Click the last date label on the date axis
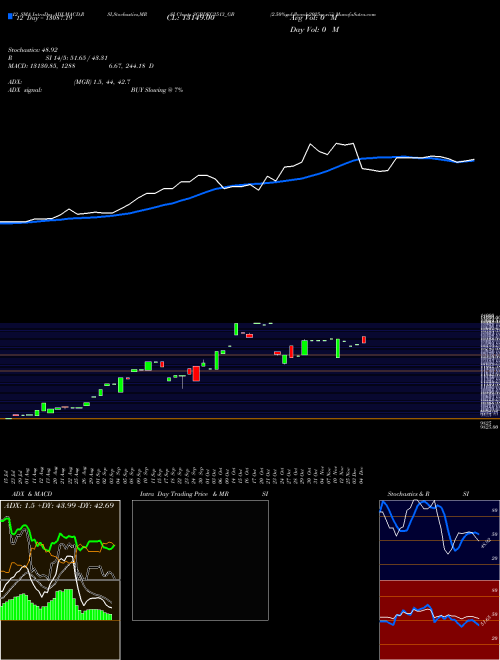 362,475
